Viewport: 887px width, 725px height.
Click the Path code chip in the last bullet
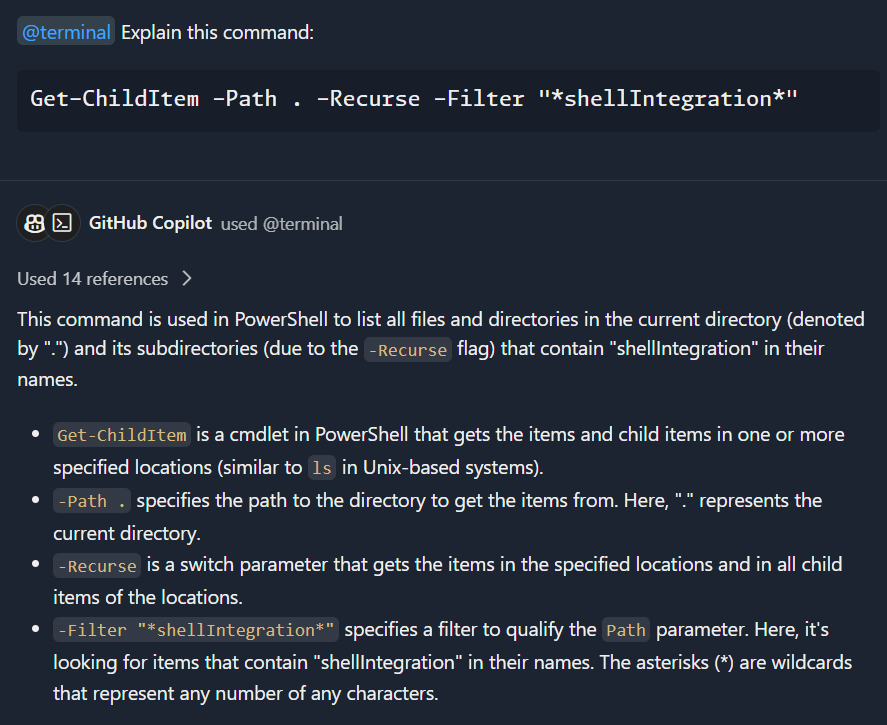pyautogui.click(x=625, y=630)
